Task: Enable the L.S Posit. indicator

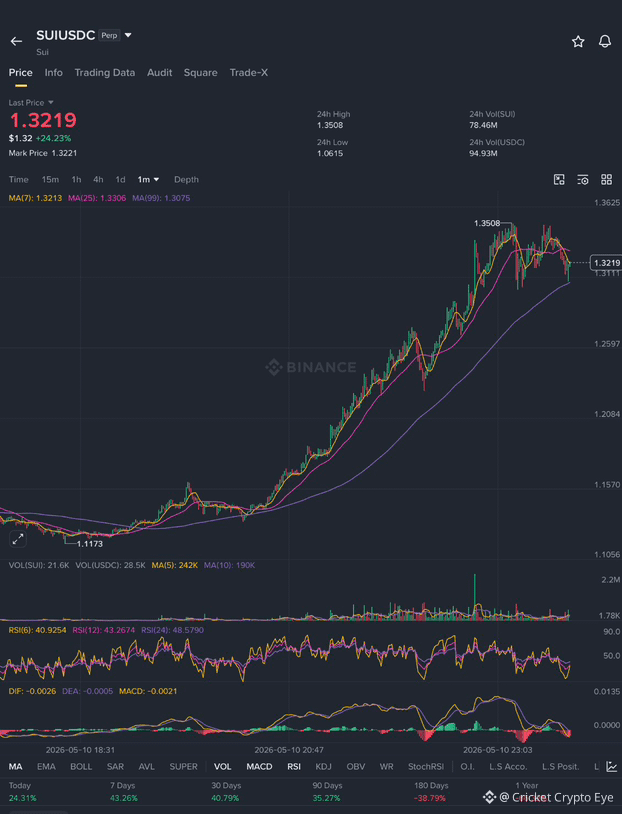Action: tap(560, 767)
